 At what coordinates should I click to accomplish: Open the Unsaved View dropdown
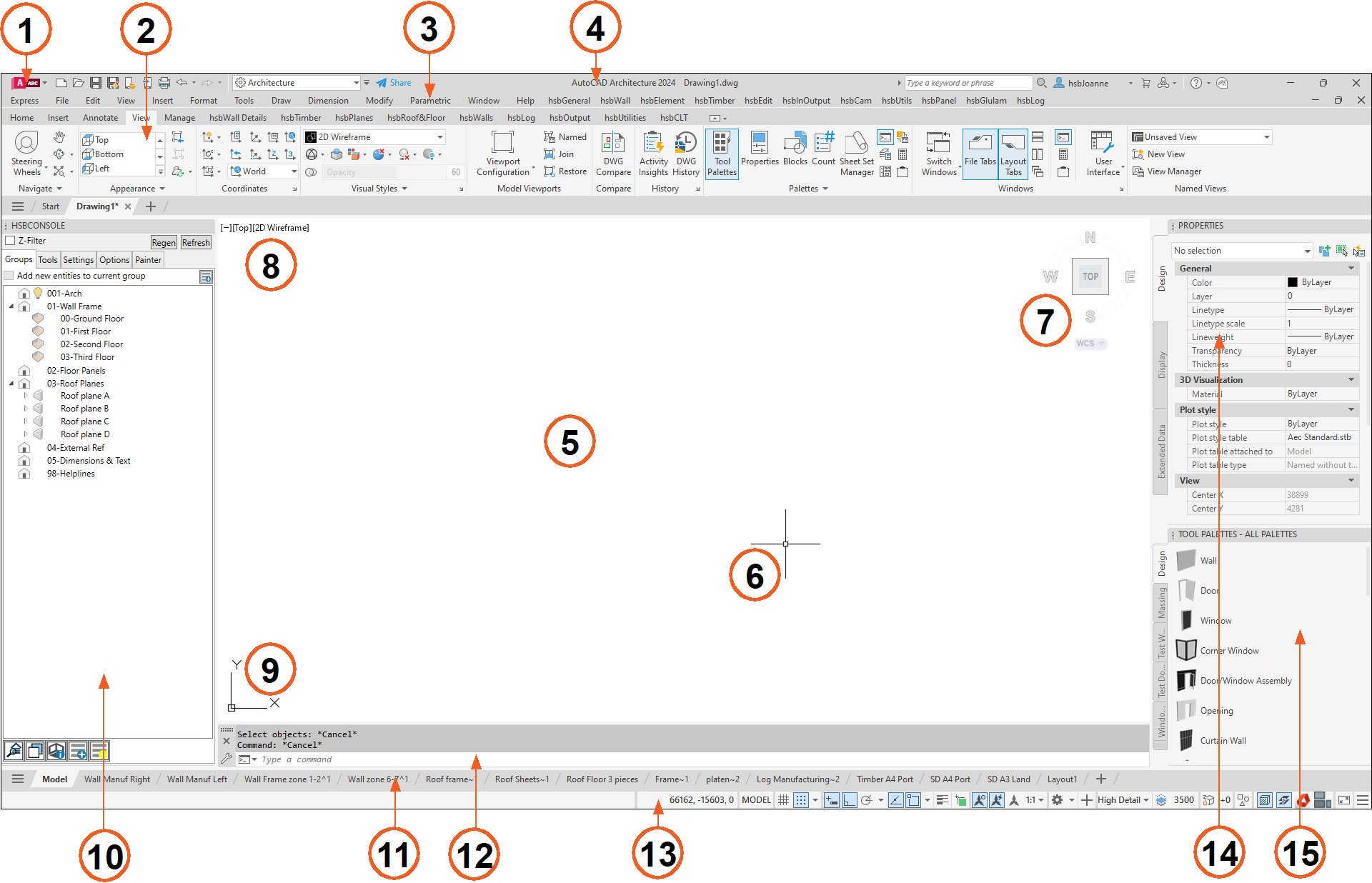[1201, 137]
